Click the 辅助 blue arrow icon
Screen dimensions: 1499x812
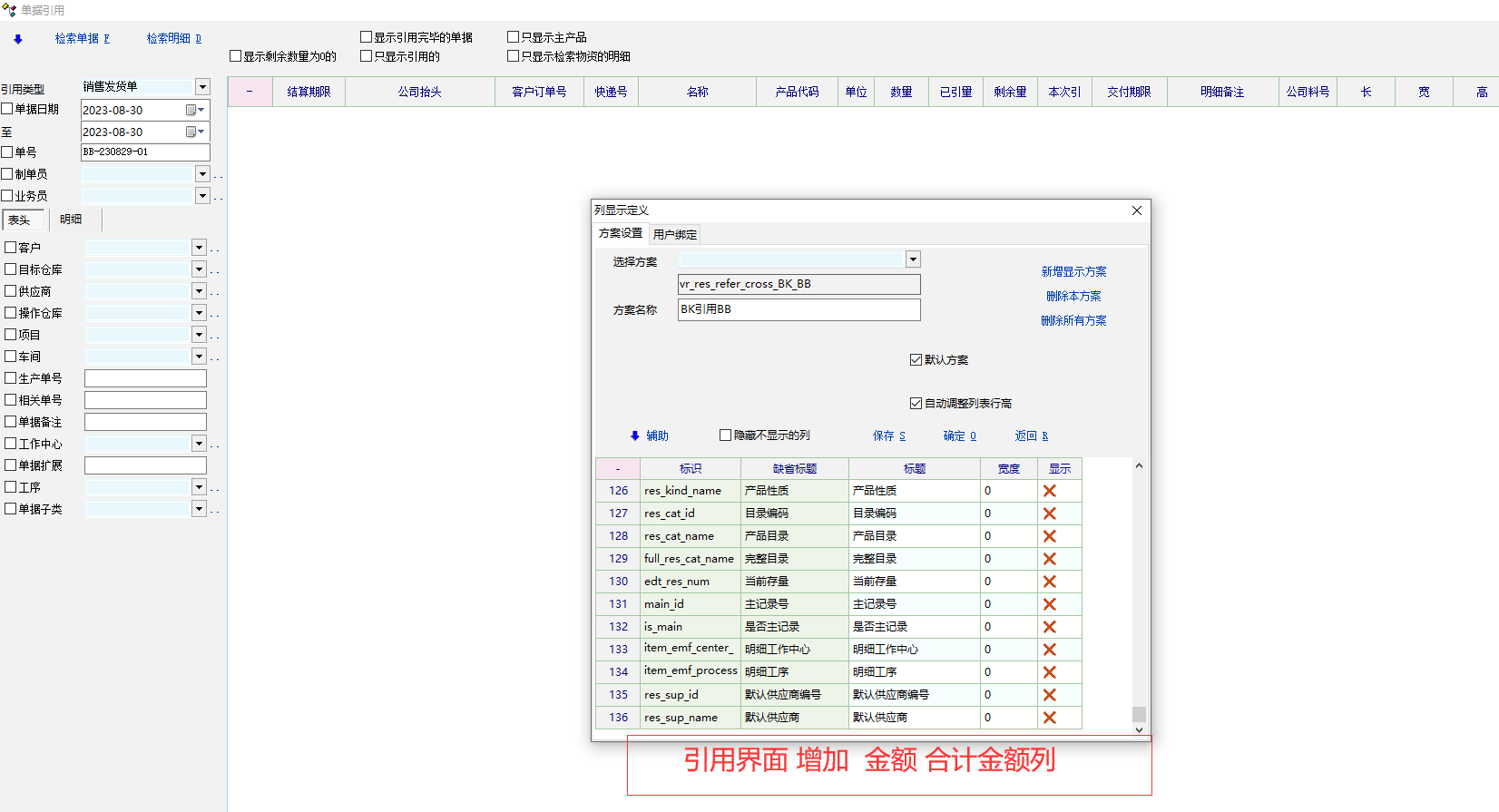[635, 436]
